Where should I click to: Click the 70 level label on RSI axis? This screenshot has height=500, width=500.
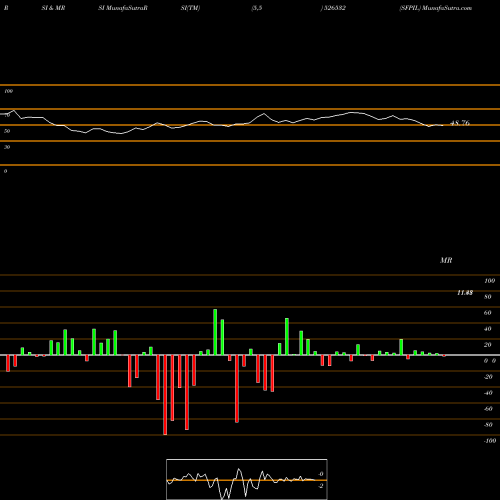click(x=7, y=115)
